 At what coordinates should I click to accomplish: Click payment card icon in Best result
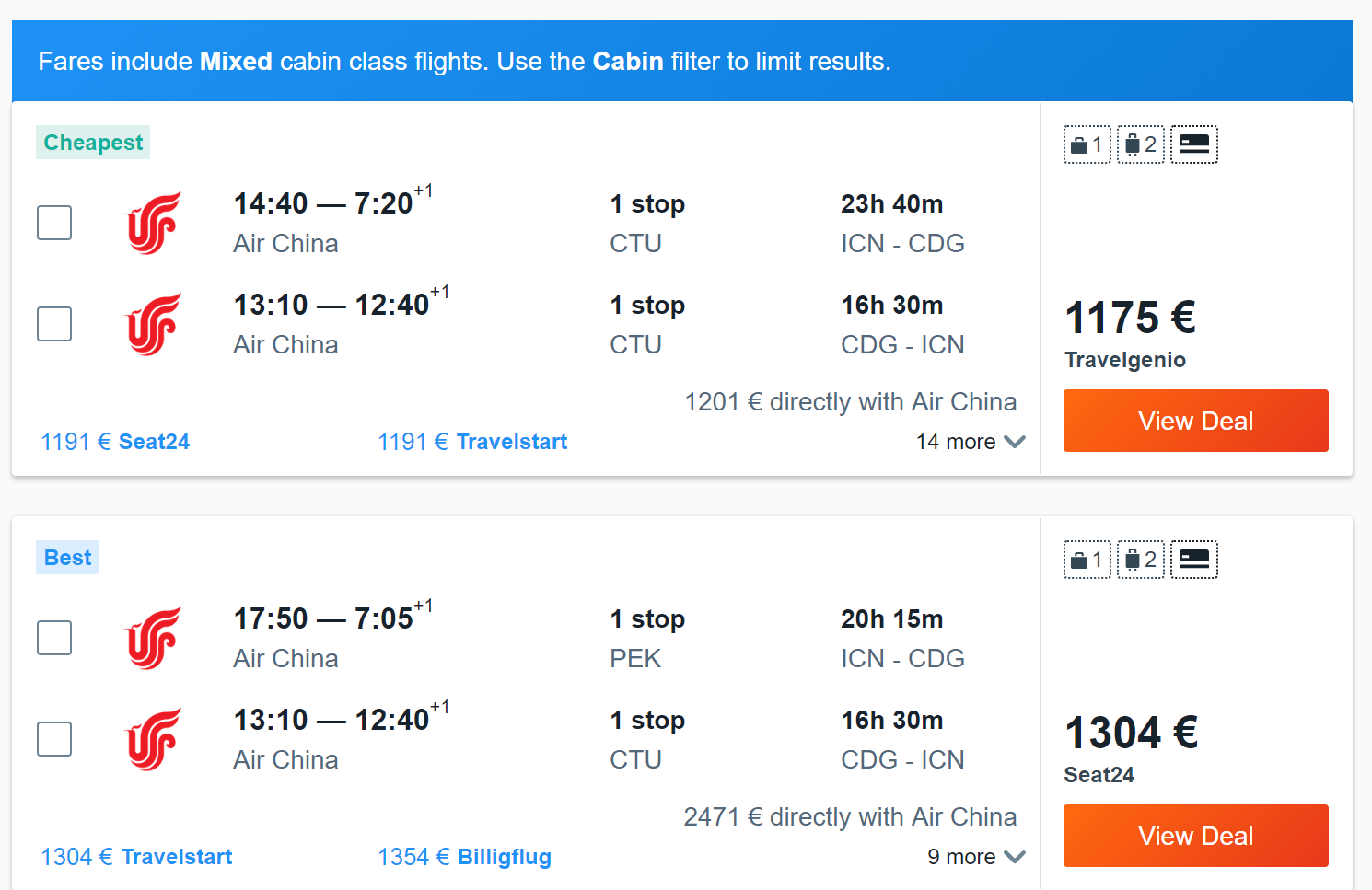pyautogui.click(x=1193, y=560)
